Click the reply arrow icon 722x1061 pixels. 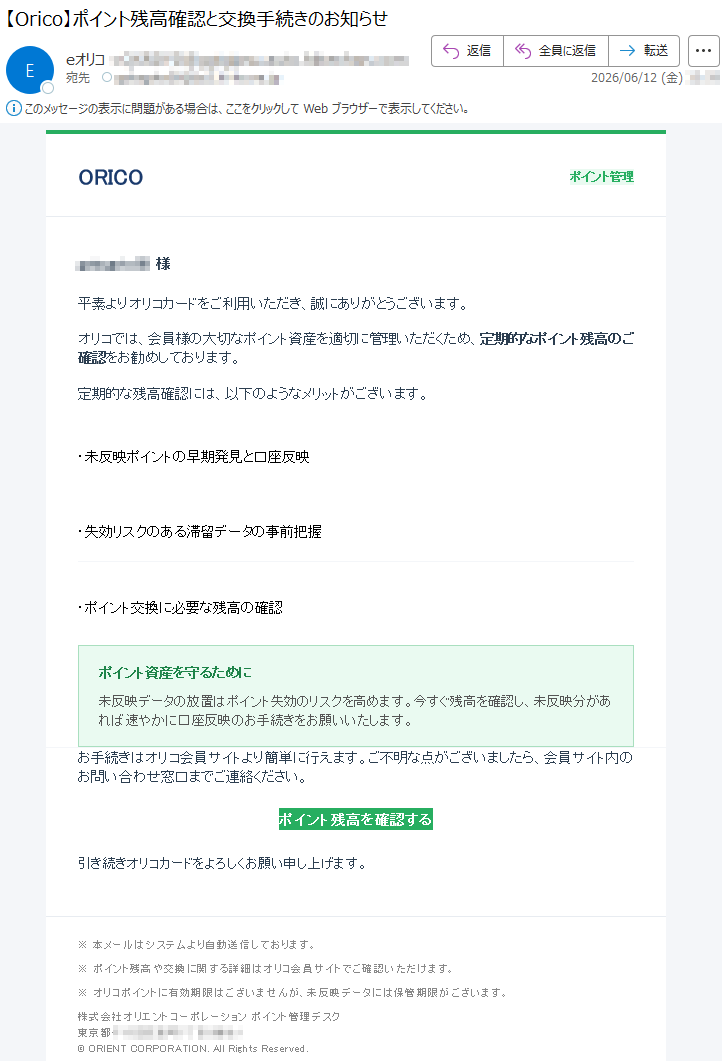451,51
